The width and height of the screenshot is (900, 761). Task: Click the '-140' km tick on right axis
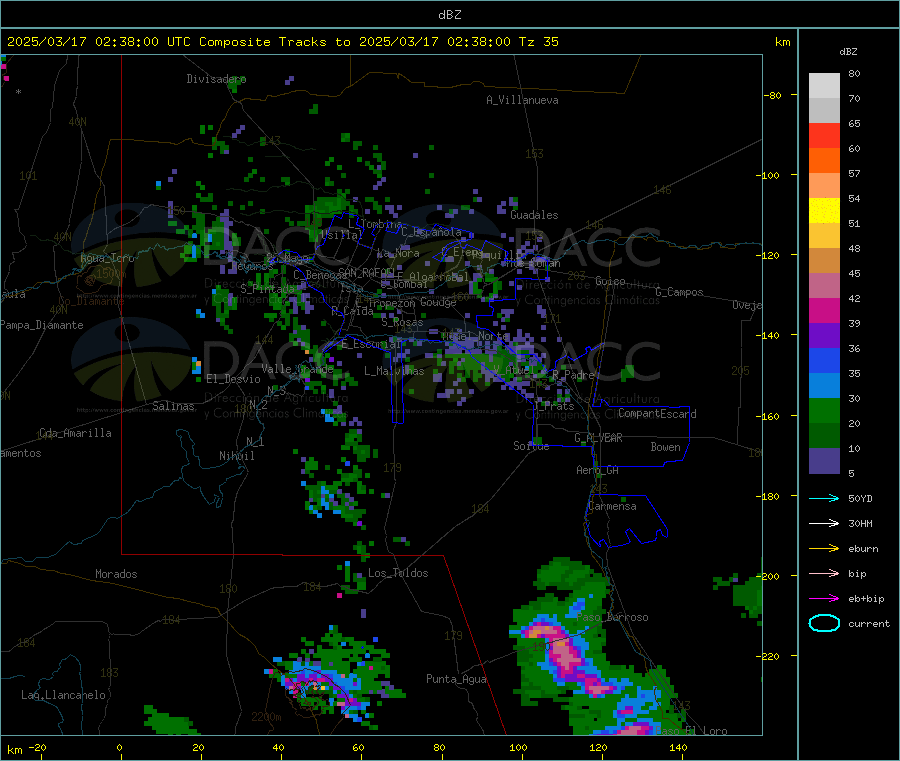tap(770, 335)
